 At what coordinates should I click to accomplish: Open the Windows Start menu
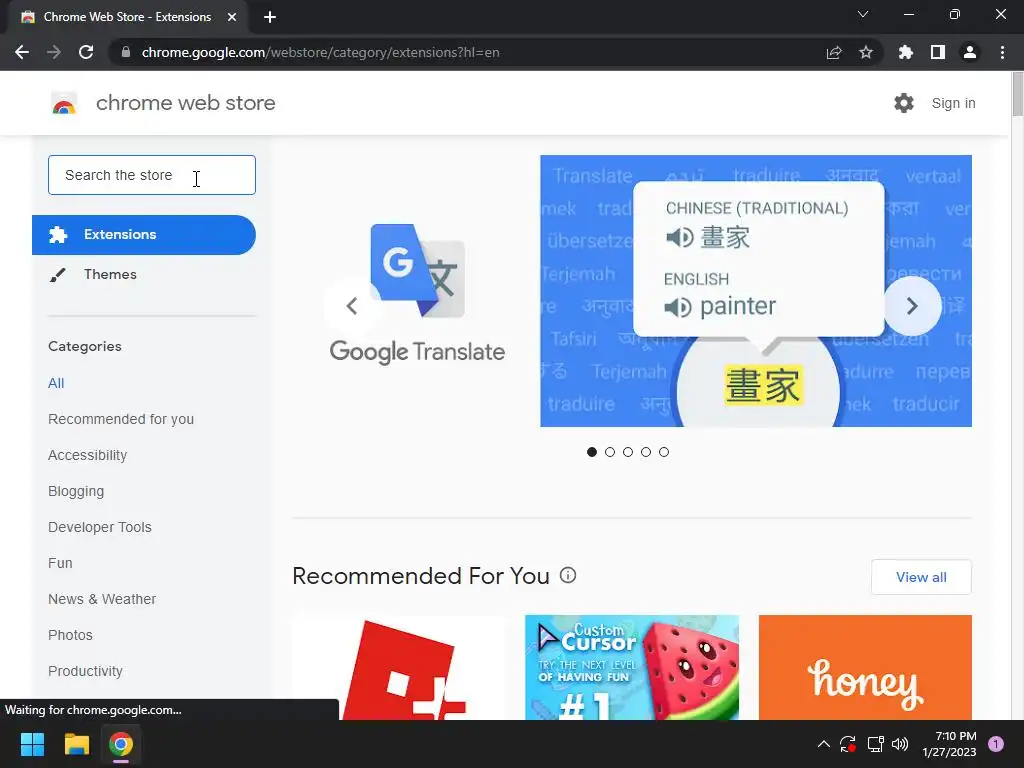click(x=32, y=744)
